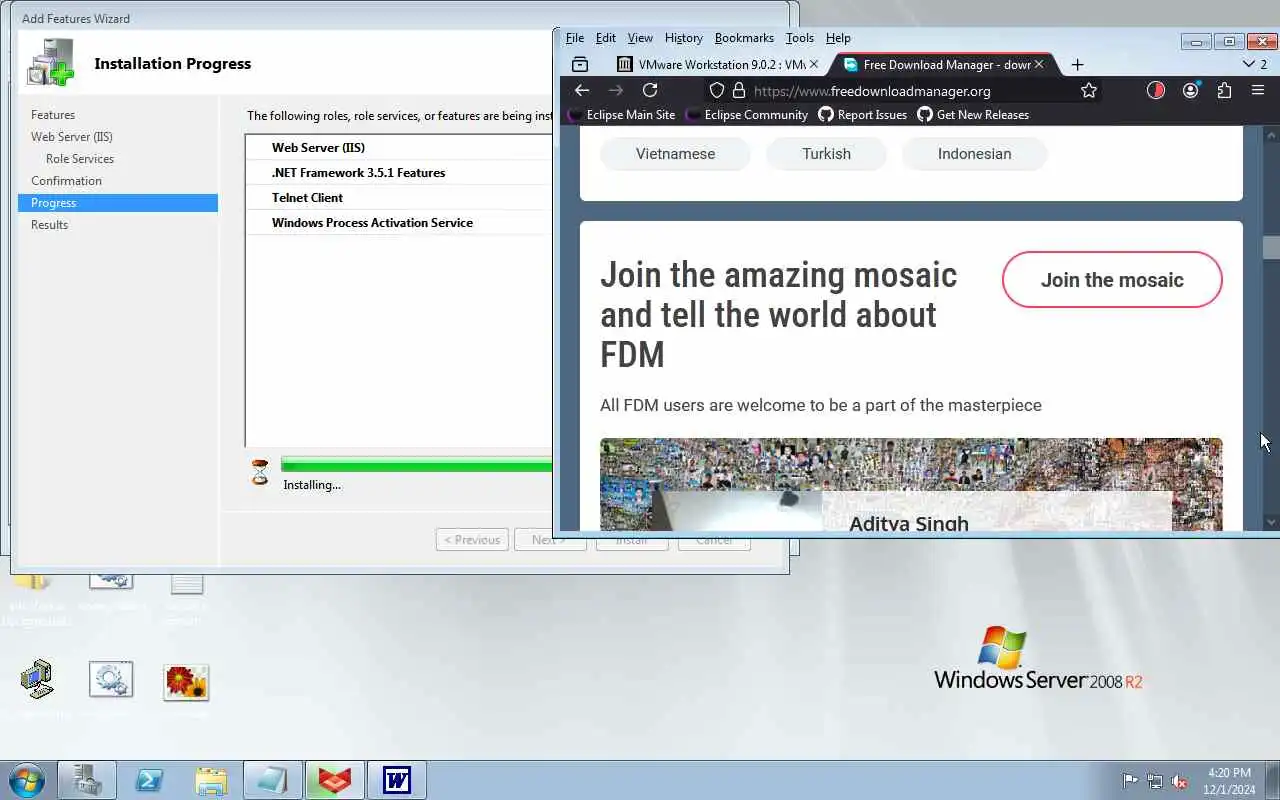Click the Action Center flag in tray

pyautogui.click(x=1130, y=781)
